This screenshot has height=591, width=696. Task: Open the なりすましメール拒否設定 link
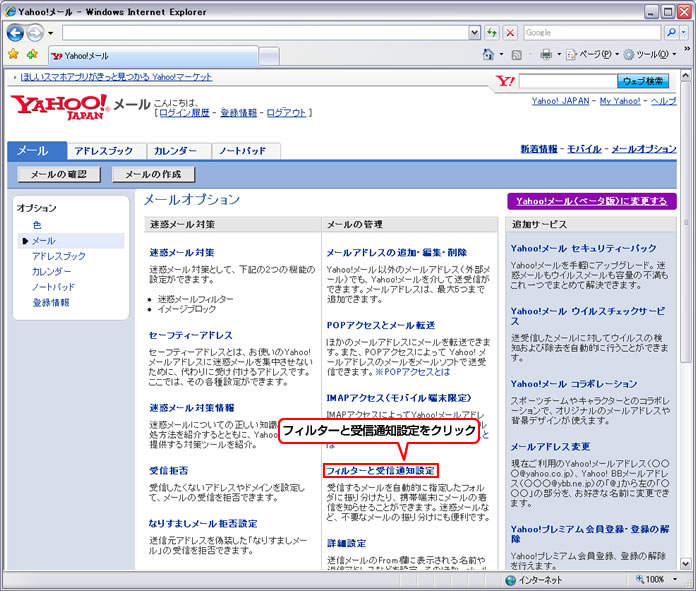coord(203,524)
